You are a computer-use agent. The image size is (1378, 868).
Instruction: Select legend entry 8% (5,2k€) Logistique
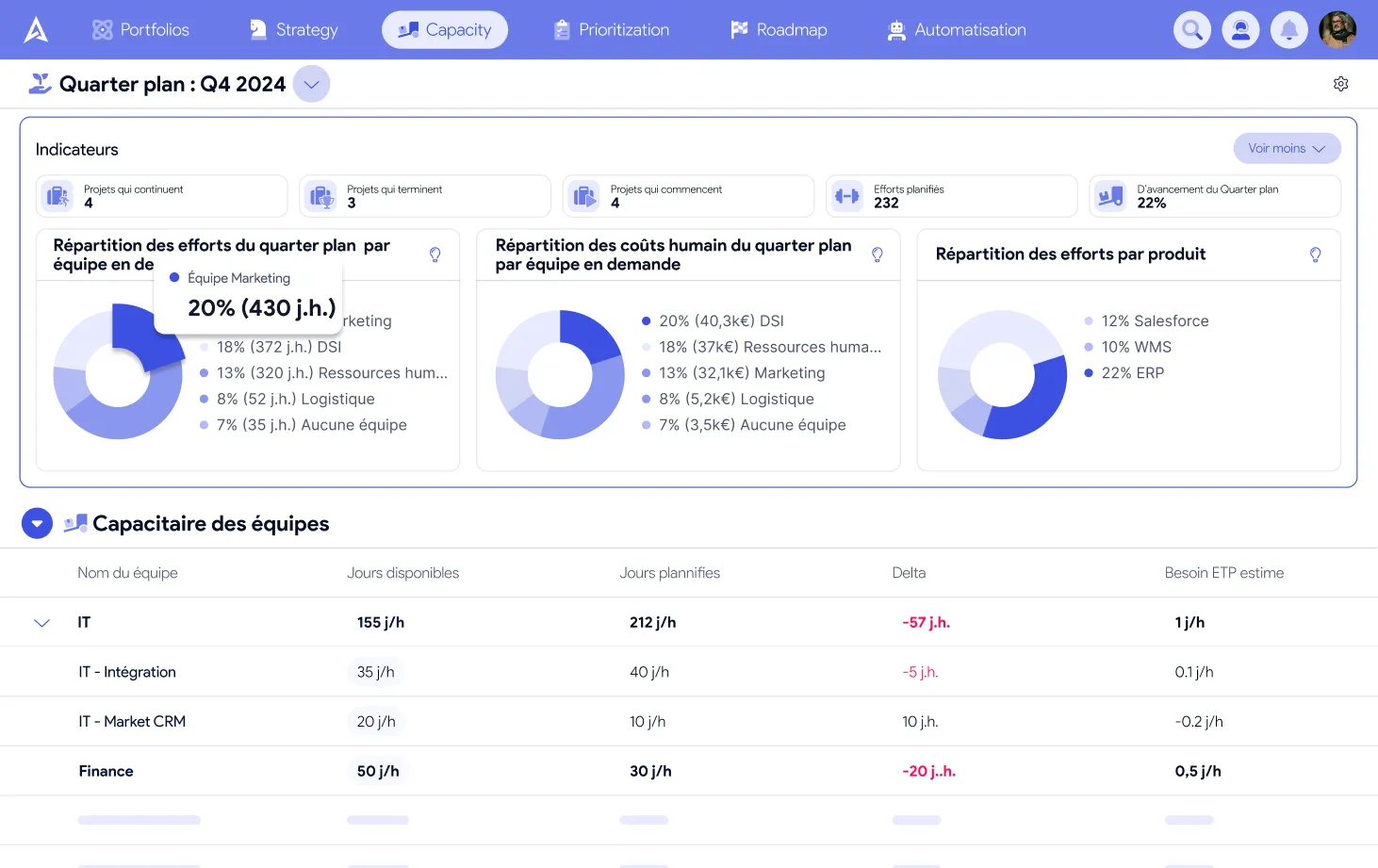(x=728, y=399)
